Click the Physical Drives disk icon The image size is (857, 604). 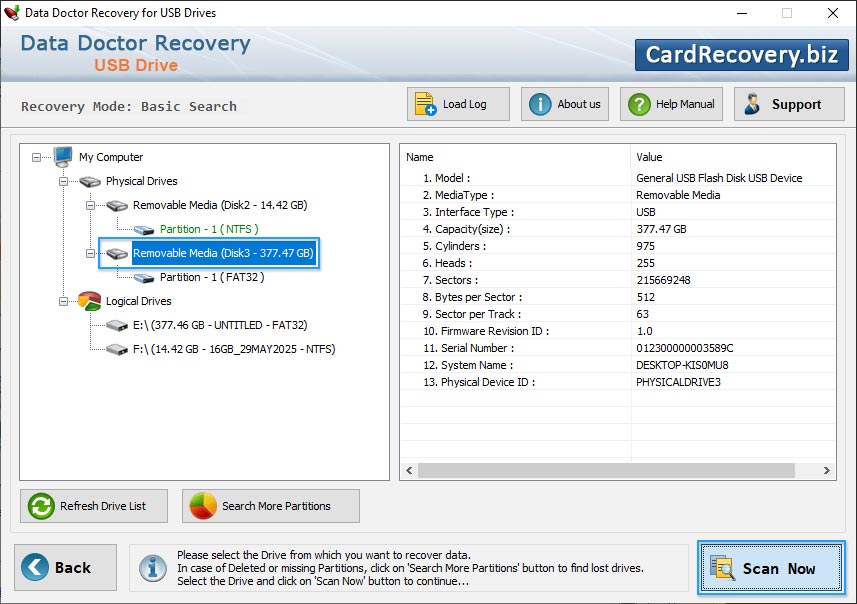click(x=90, y=181)
